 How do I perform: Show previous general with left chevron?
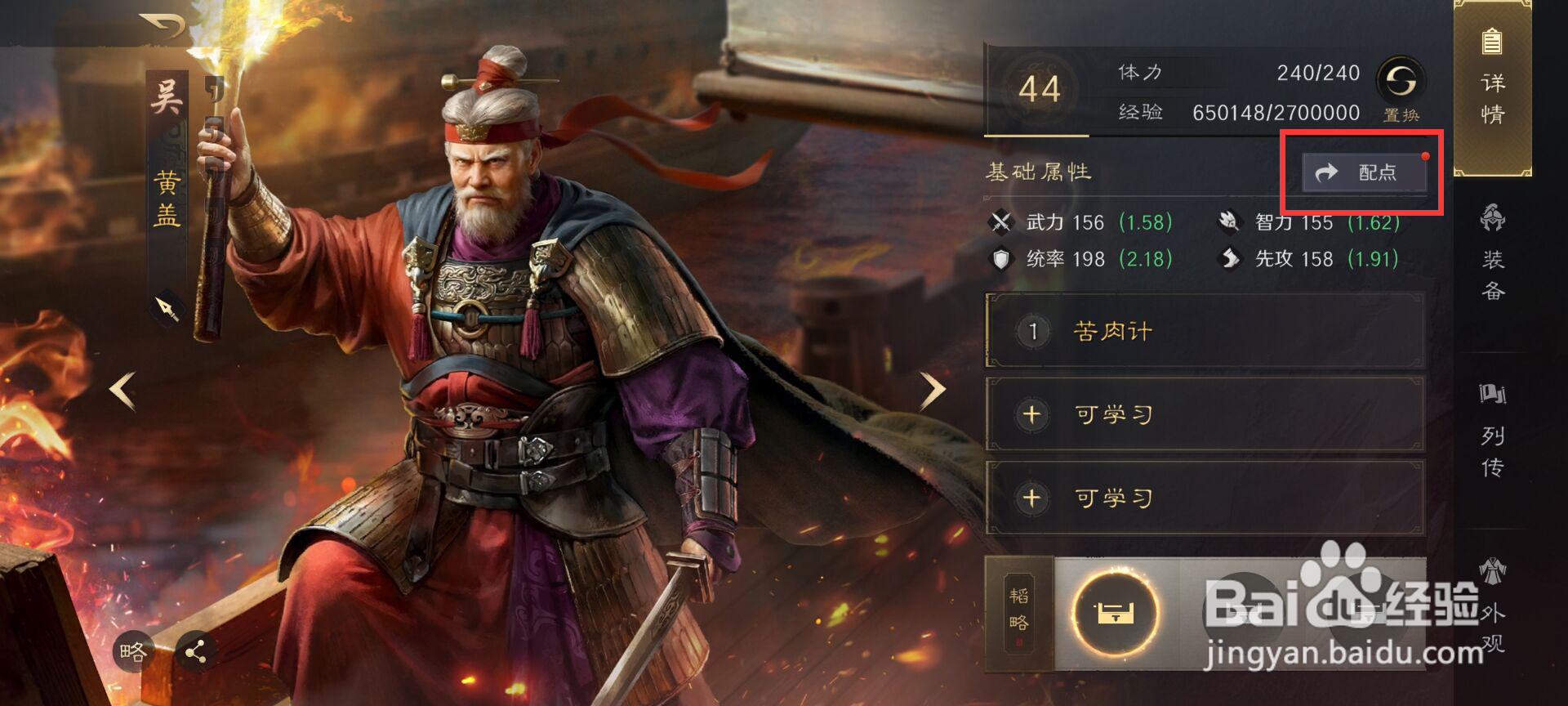coord(122,391)
